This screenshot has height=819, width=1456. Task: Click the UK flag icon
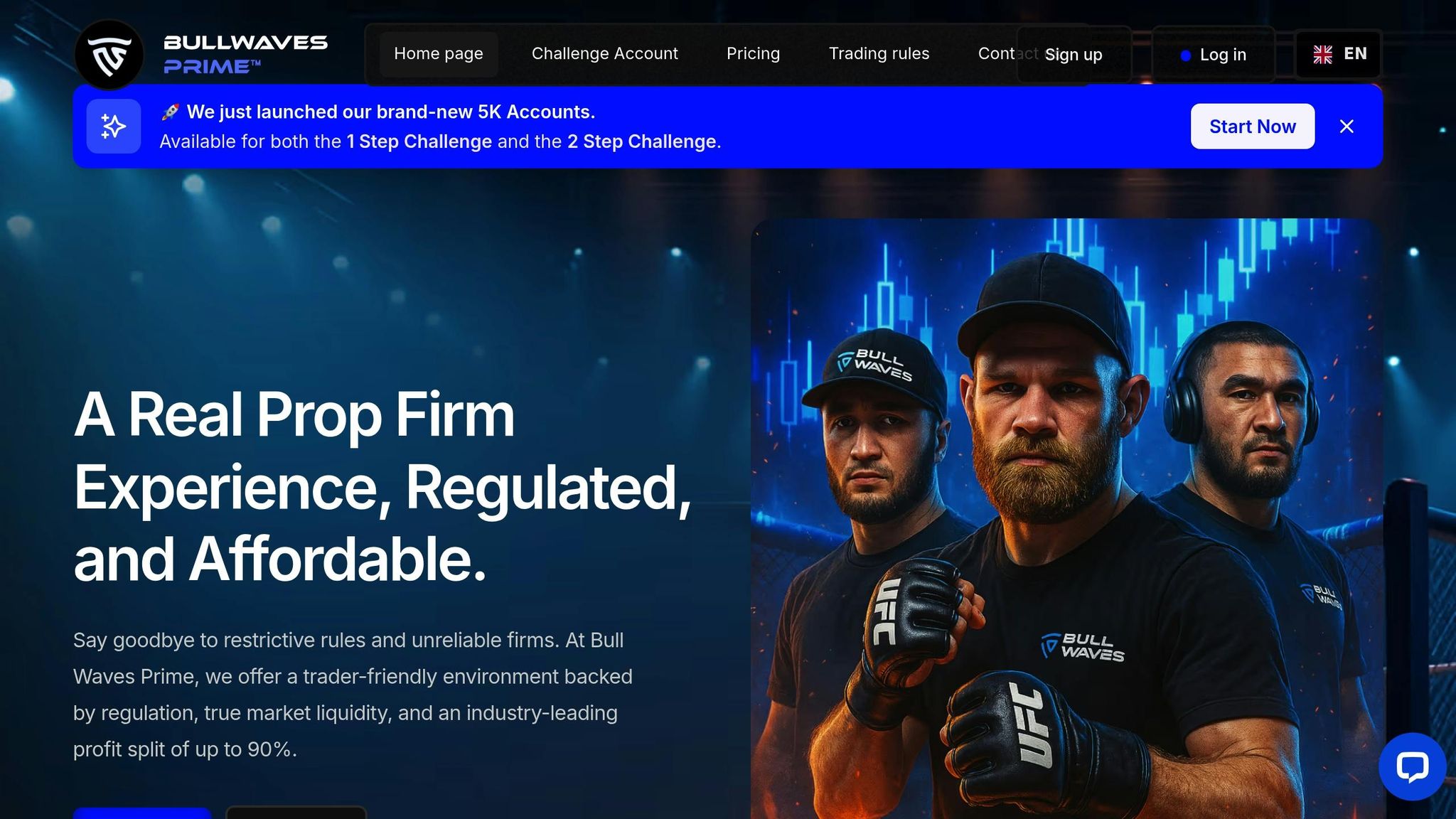(x=1322, y=54)
